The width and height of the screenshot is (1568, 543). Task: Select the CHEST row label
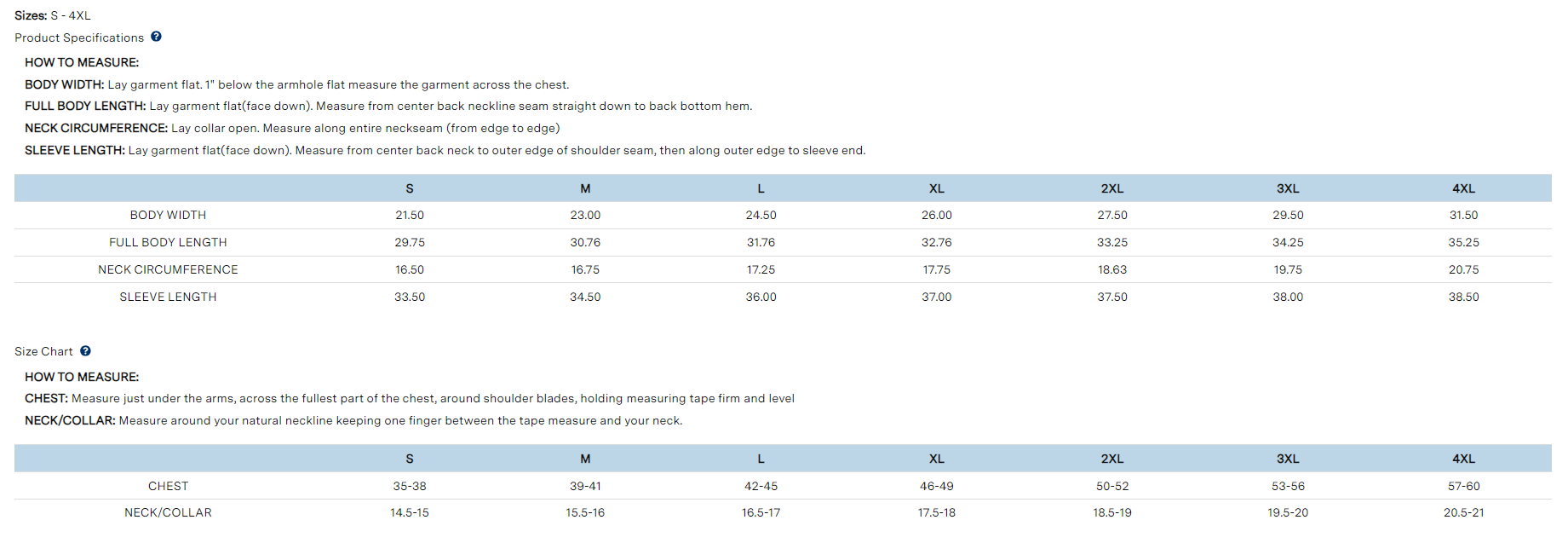point(168,487)
